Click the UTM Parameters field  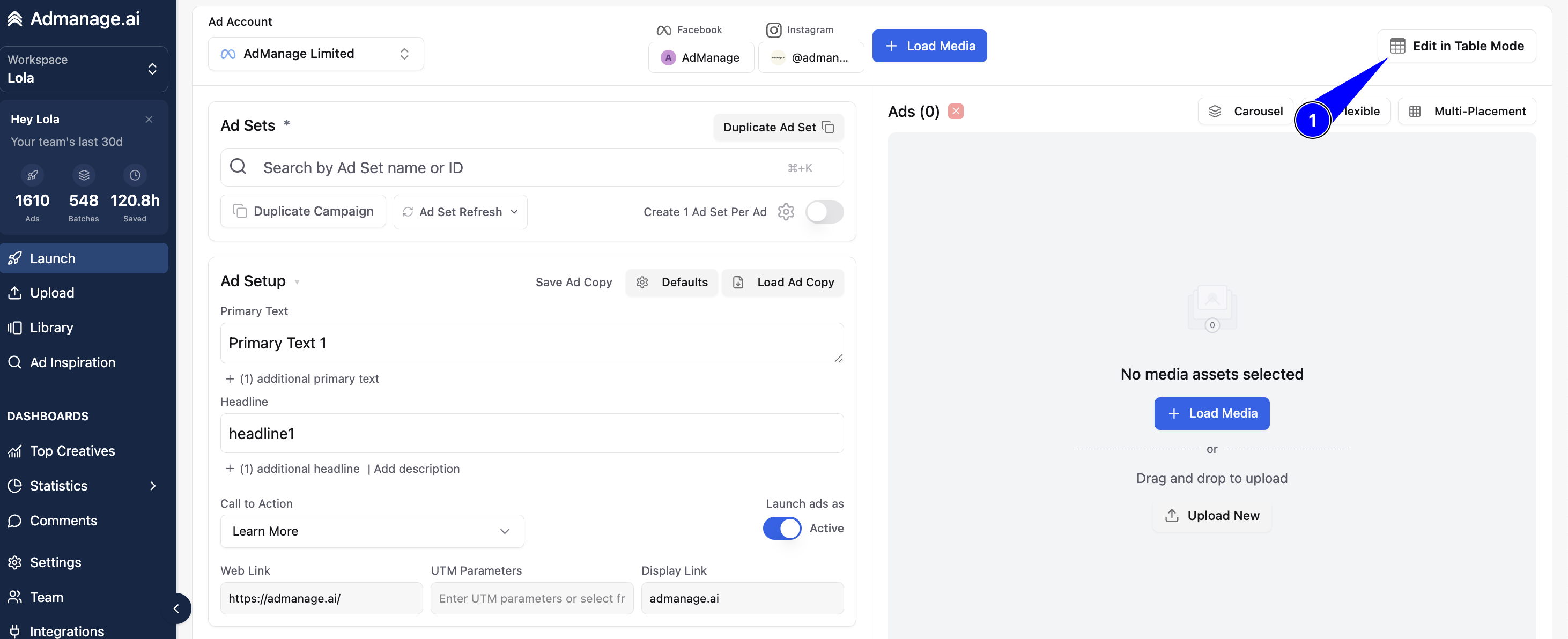(532, 598)
